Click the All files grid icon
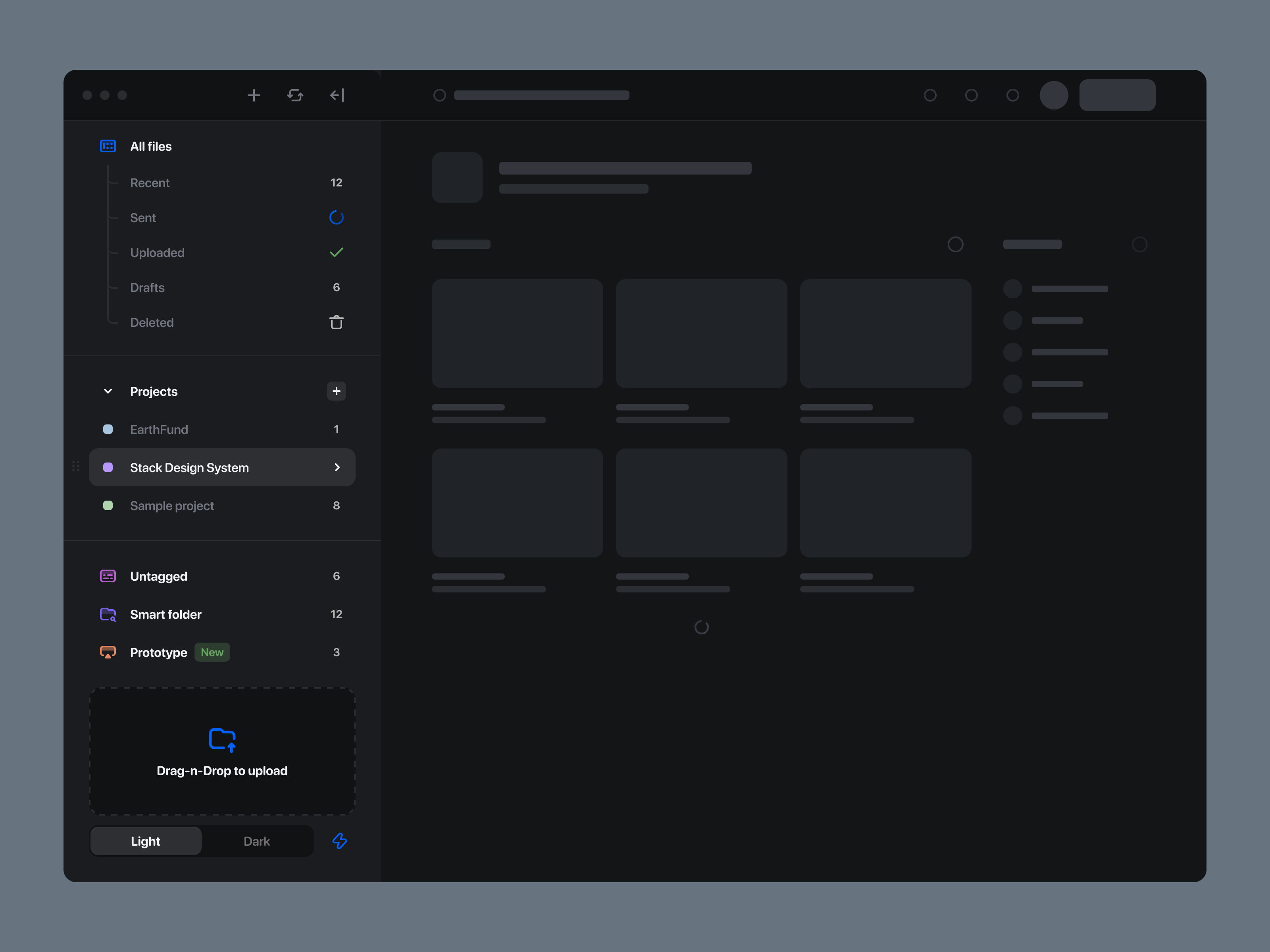Screen dimensions: 1270x952 click(x=108, y=146)
